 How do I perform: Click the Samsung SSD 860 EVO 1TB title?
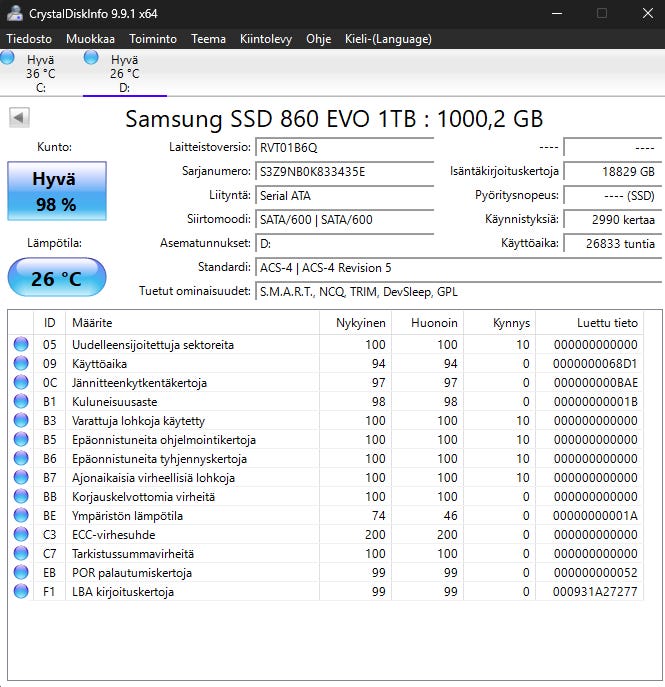(x=334, y=118)
